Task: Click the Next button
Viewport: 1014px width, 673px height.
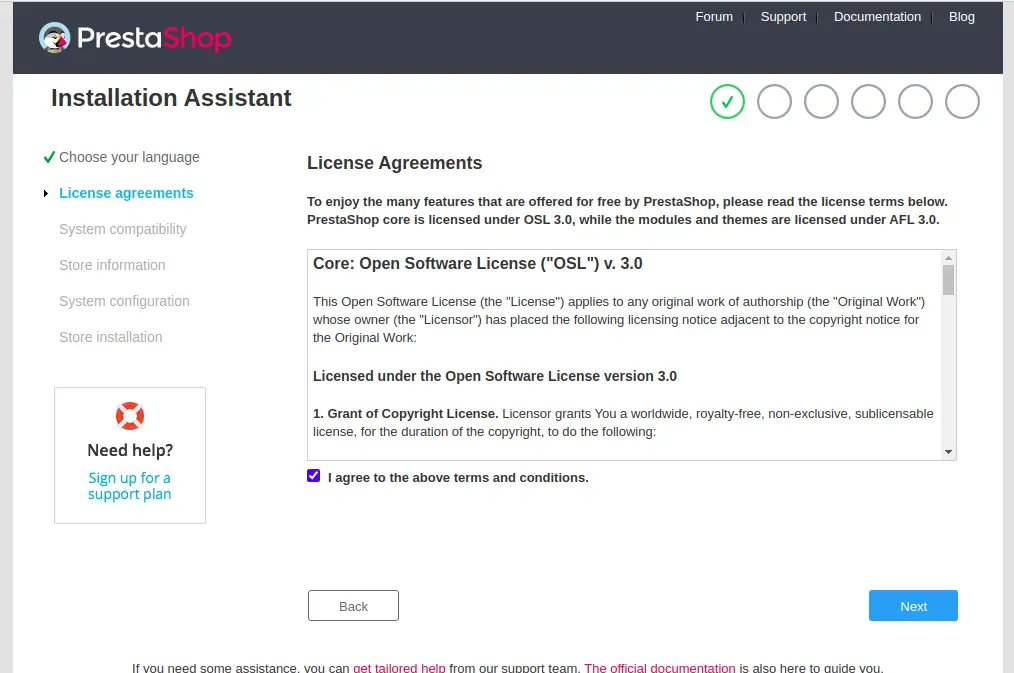Action: point(913,606)
